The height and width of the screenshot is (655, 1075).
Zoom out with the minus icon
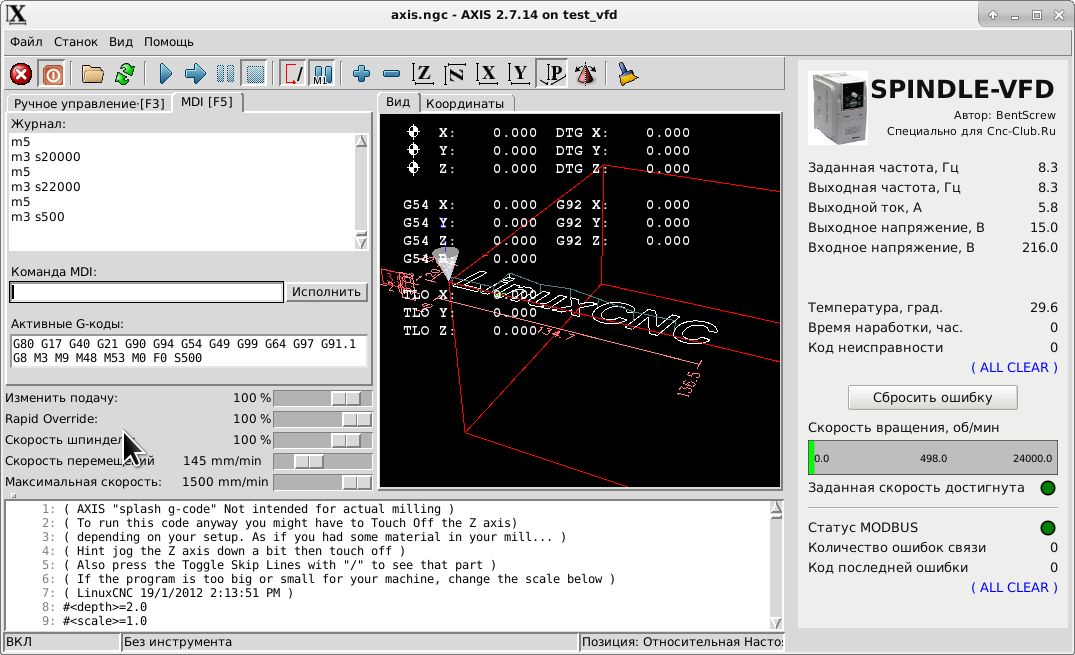pyautogui.click(x=392, y=74)
